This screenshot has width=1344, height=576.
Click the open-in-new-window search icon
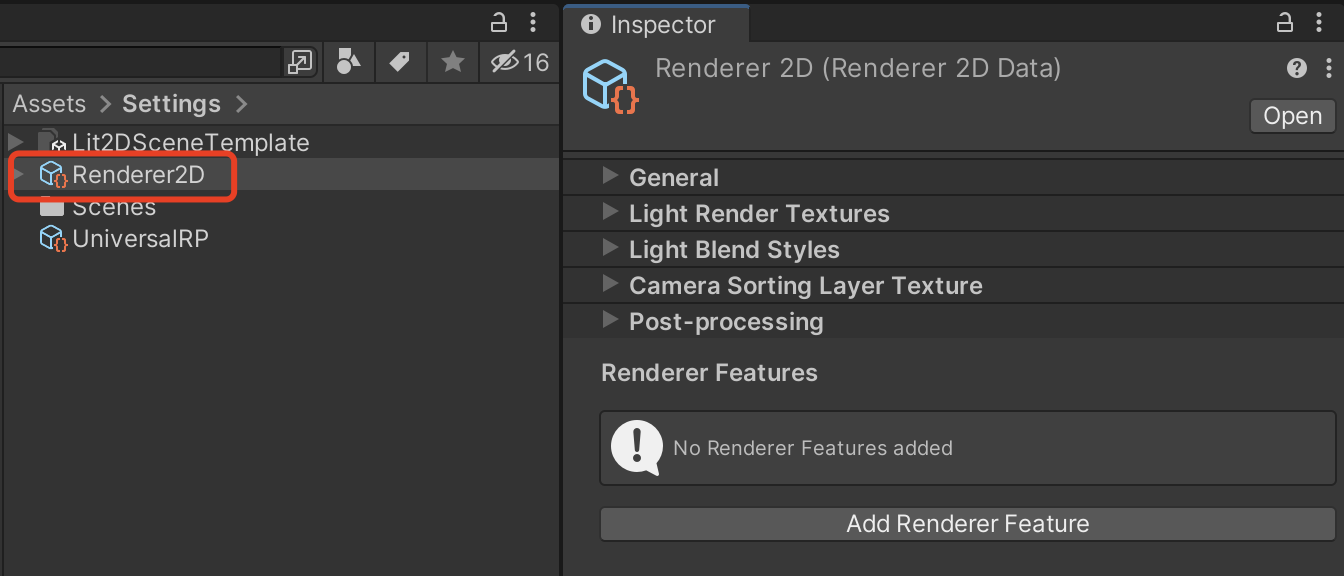pyautogui.click(x=299, y=62)
